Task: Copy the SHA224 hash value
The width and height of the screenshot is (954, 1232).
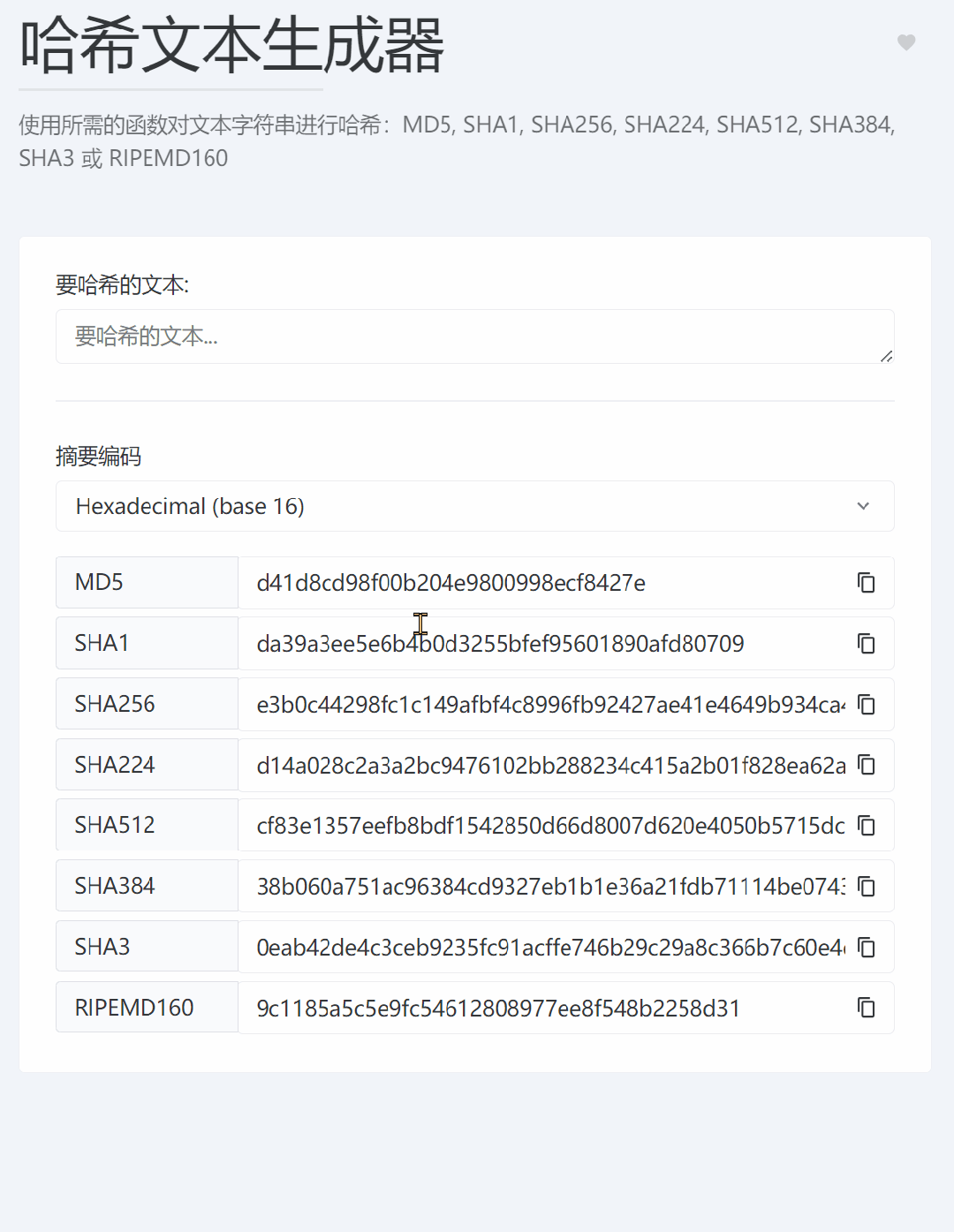Action: click(x=867, y=765)
